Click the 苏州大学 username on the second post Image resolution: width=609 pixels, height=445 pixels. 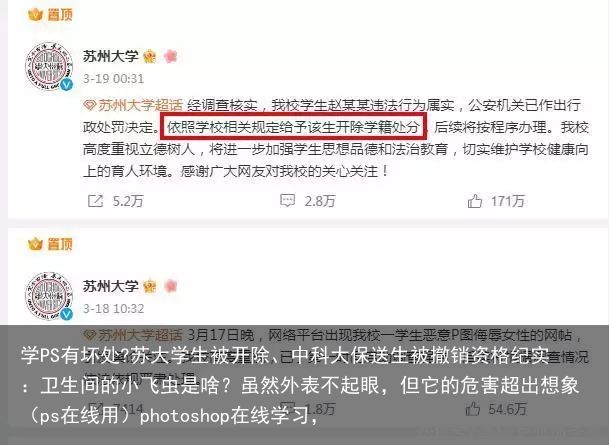pos(111,286)
